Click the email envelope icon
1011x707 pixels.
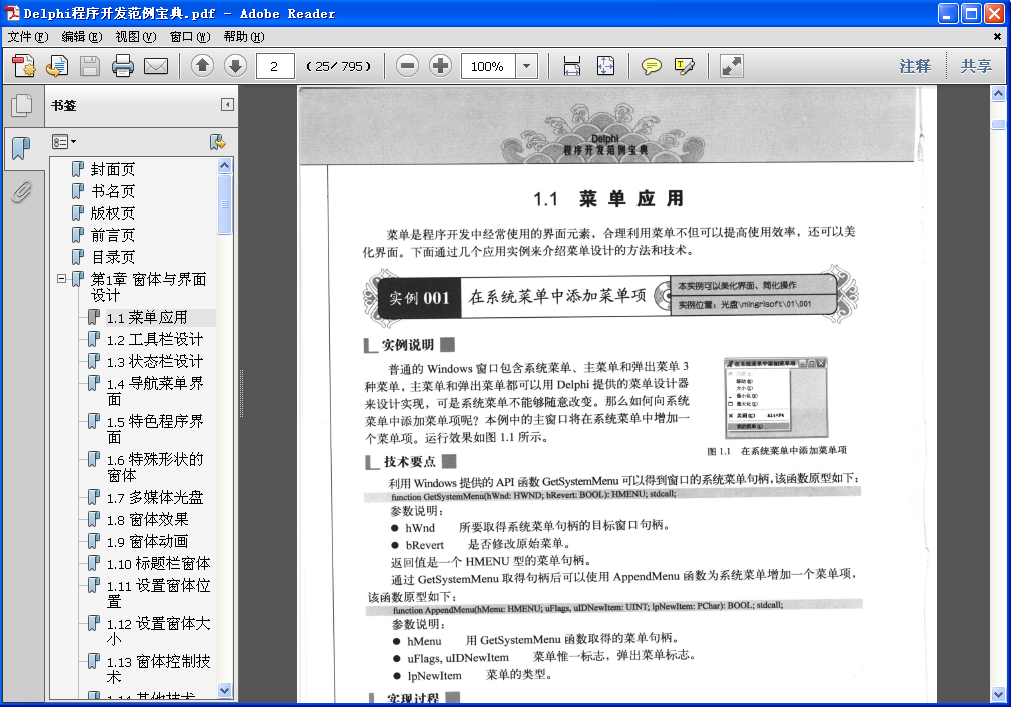(x=156, y=66)
